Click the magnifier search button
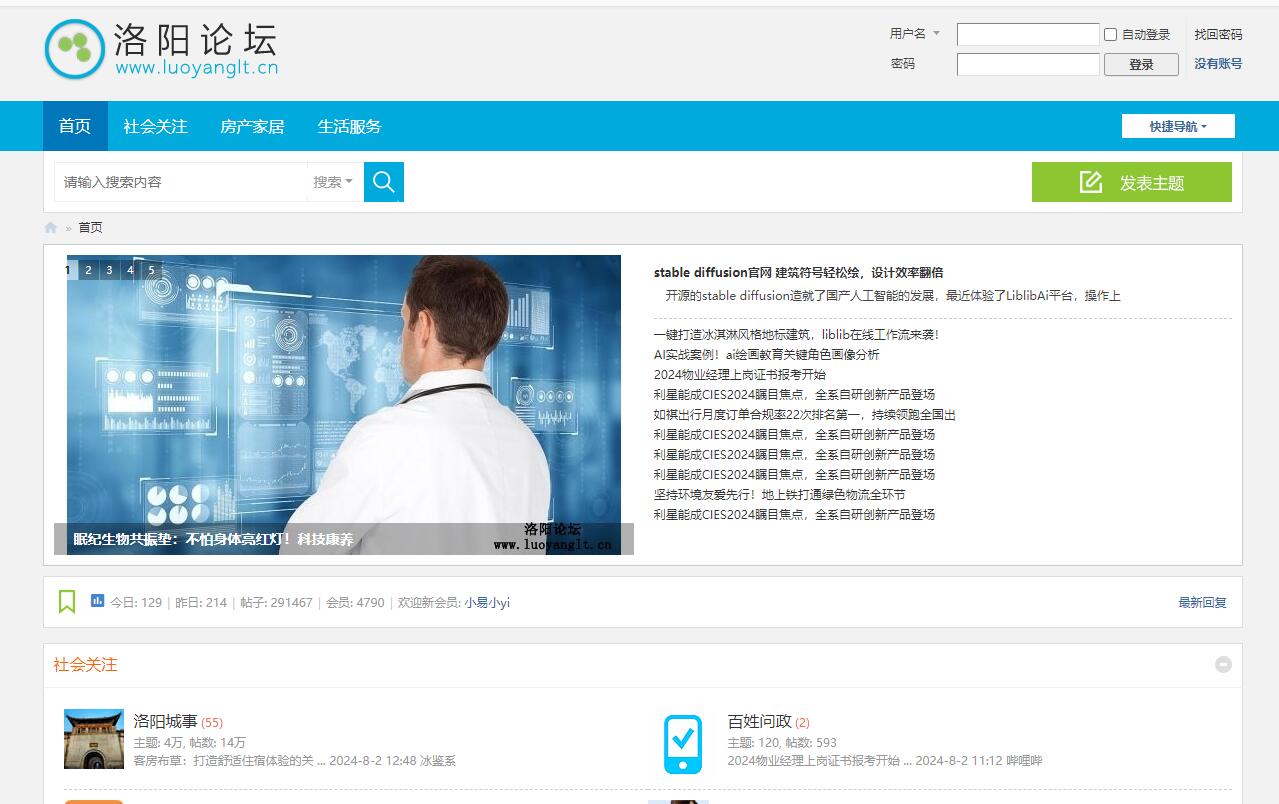1279x804 pixels. pyautogui.click(x=383, y=182)
